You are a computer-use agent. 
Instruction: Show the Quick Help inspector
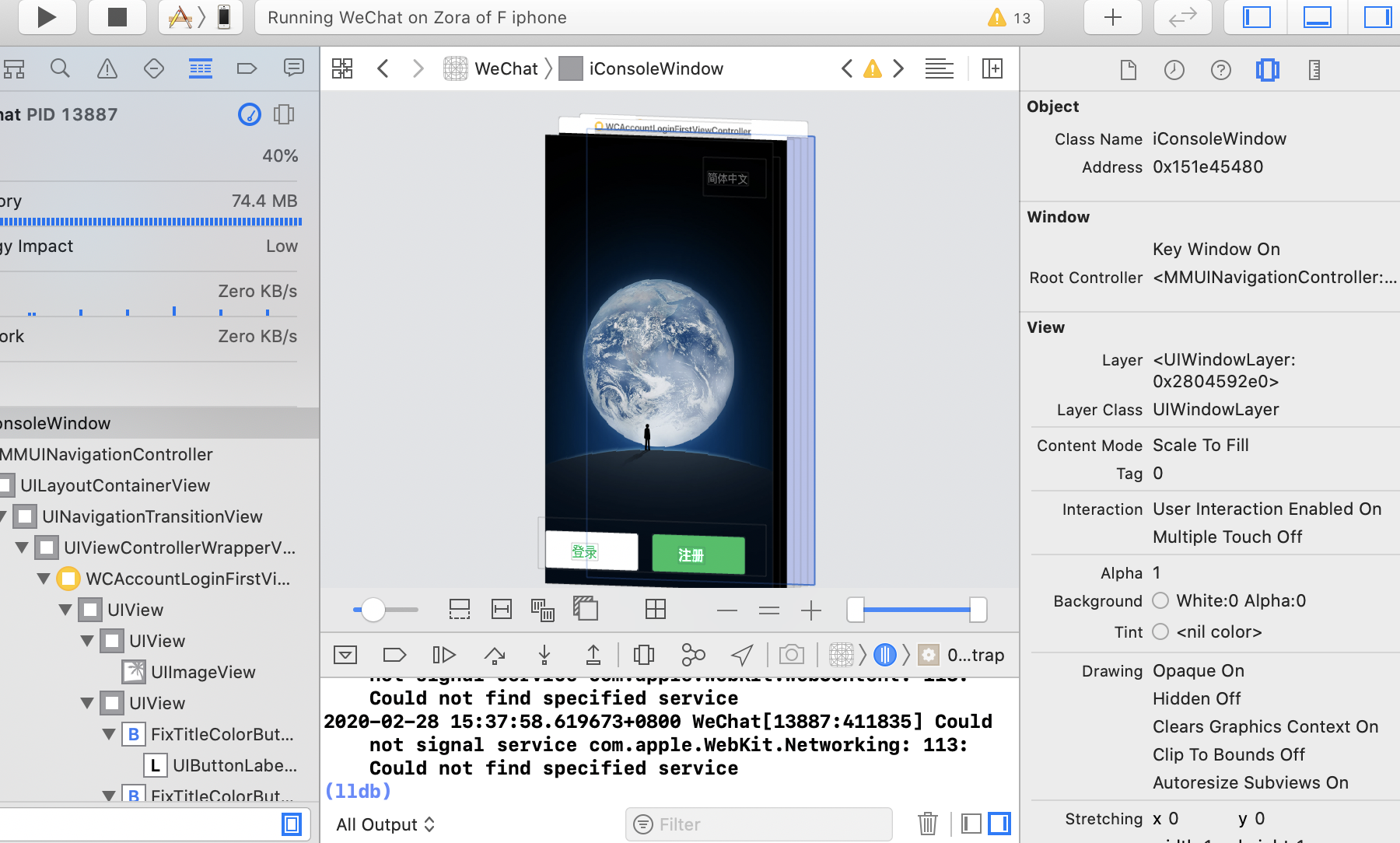click(1221, 70)
